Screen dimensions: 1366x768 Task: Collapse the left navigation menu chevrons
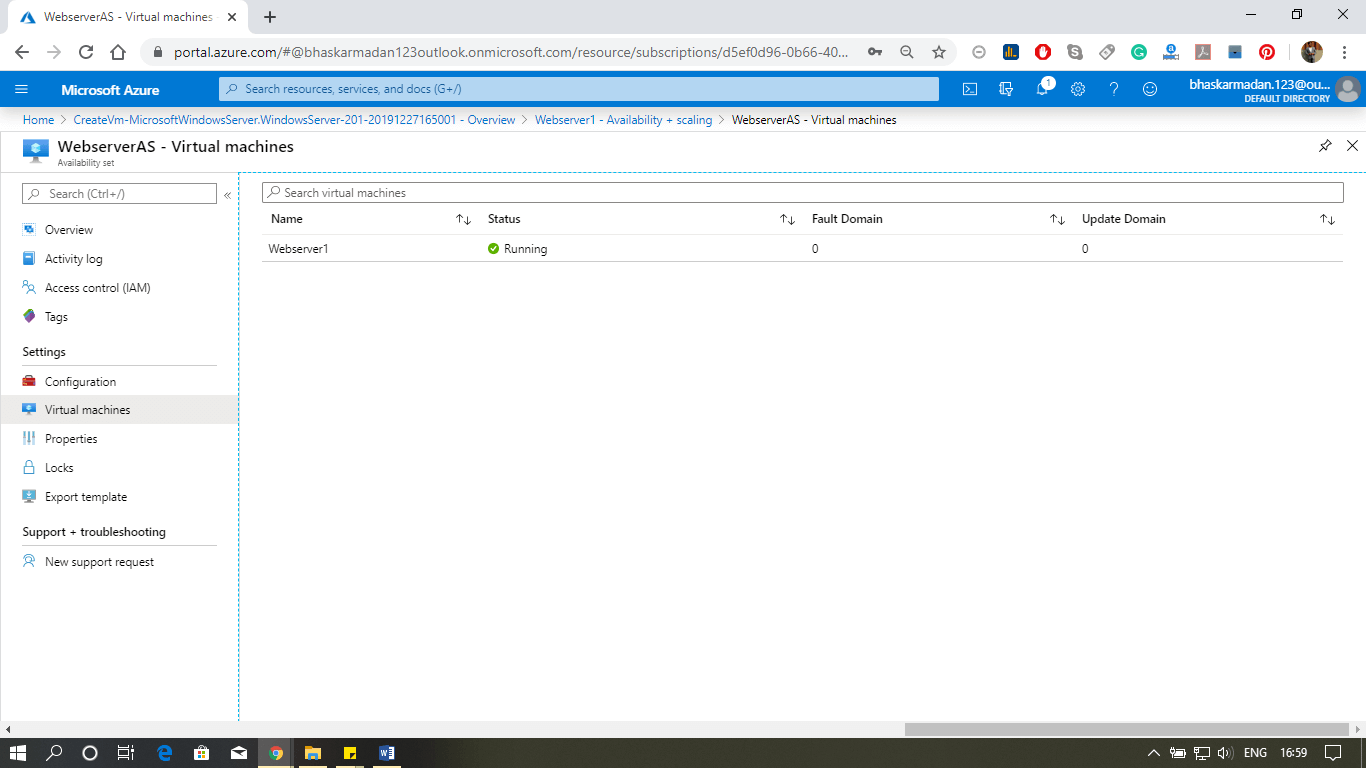pos(227,194)
